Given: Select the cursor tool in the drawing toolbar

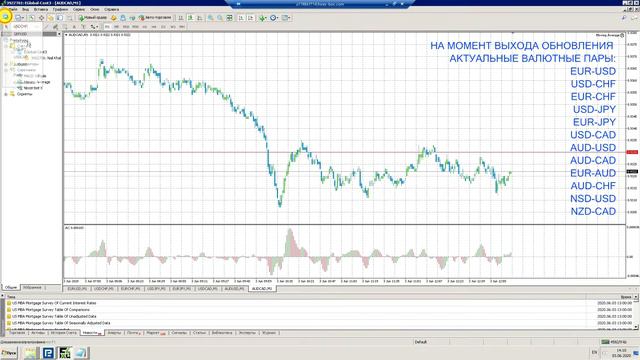Looking at the screenshot, I should pos(6,27).
